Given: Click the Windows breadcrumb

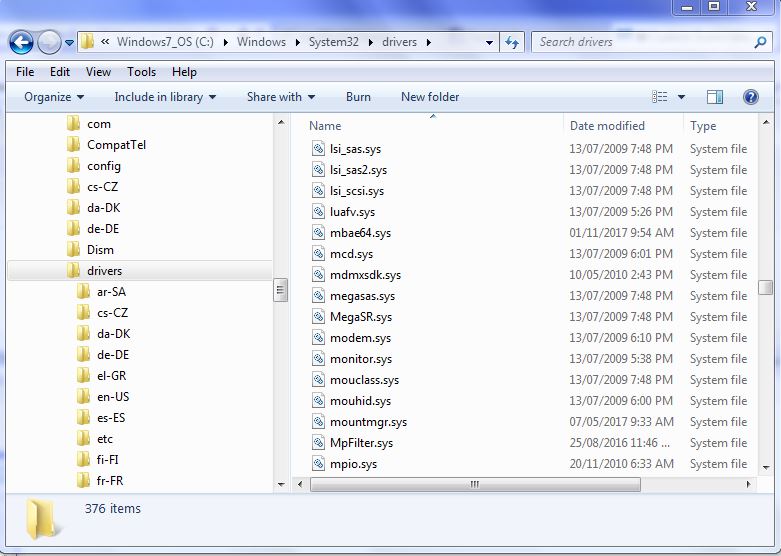Looking at the screenshot, I should tap(261, 42).
